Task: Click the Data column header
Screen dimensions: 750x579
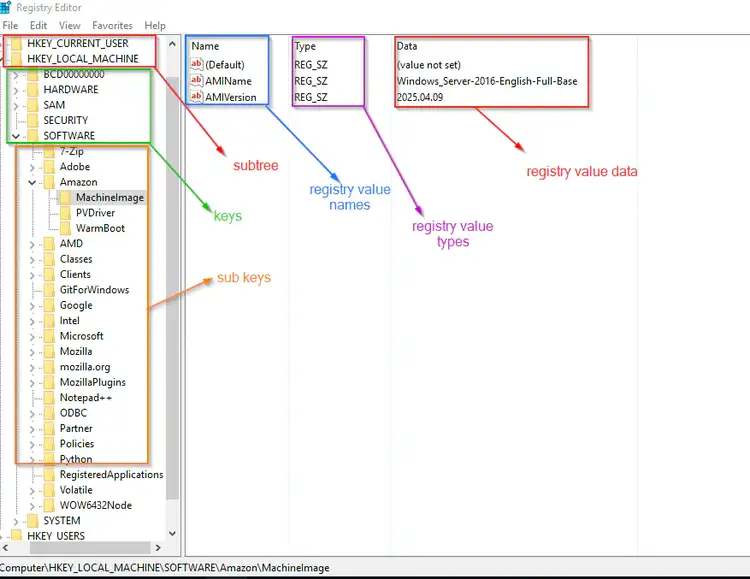Action: (407, 46)
